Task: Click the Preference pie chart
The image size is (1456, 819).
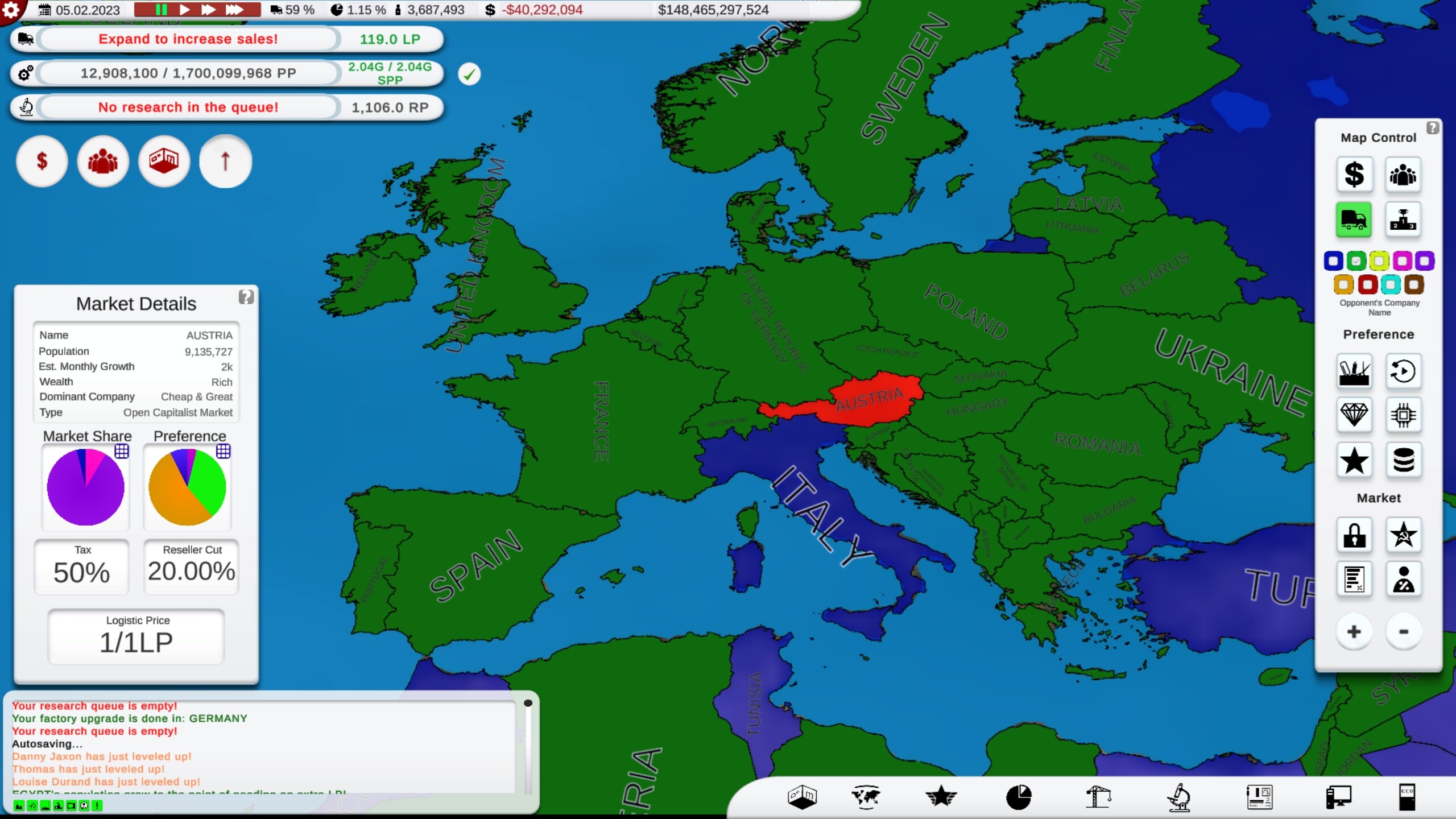Action: [187, 487]
